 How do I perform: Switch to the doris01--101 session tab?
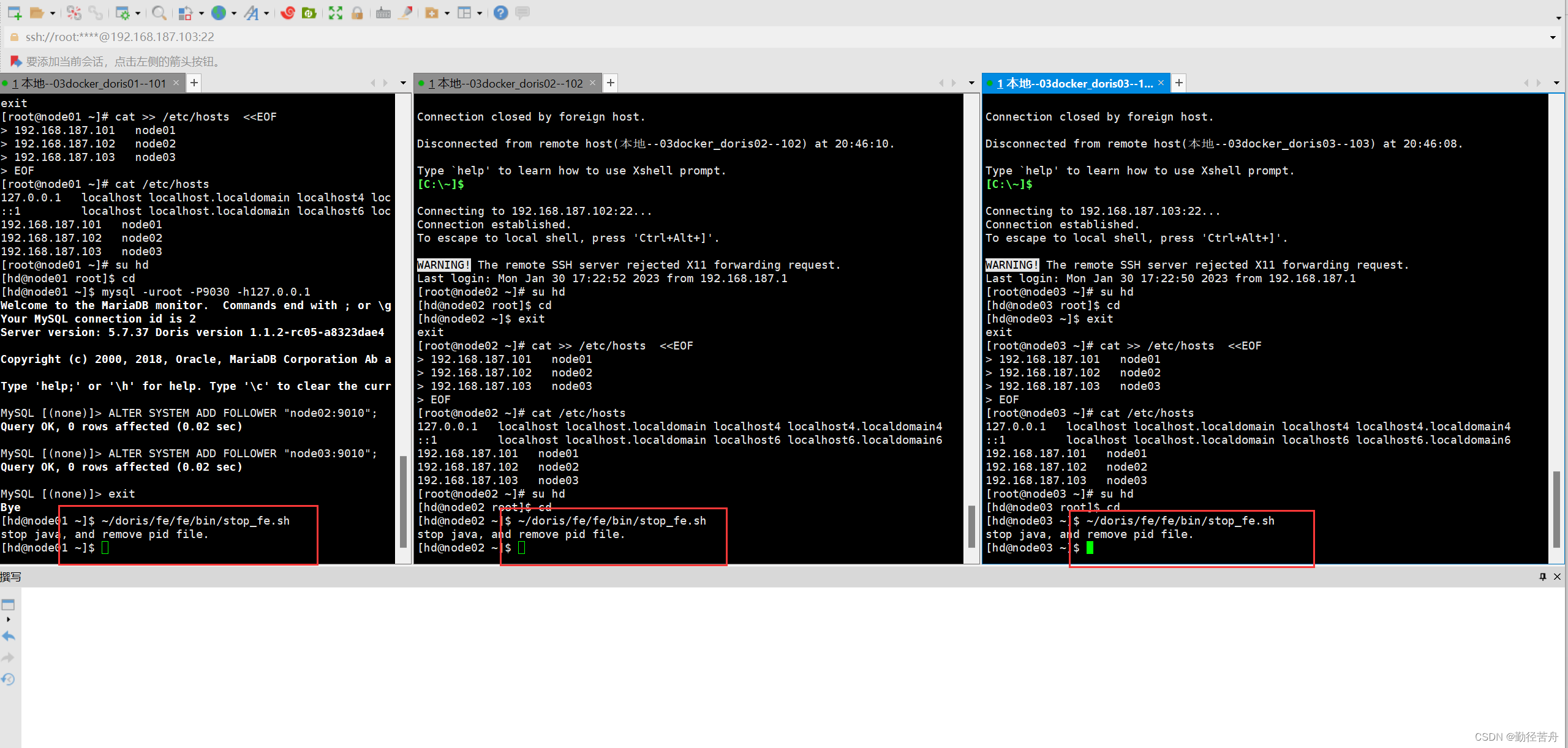point(89,83)
